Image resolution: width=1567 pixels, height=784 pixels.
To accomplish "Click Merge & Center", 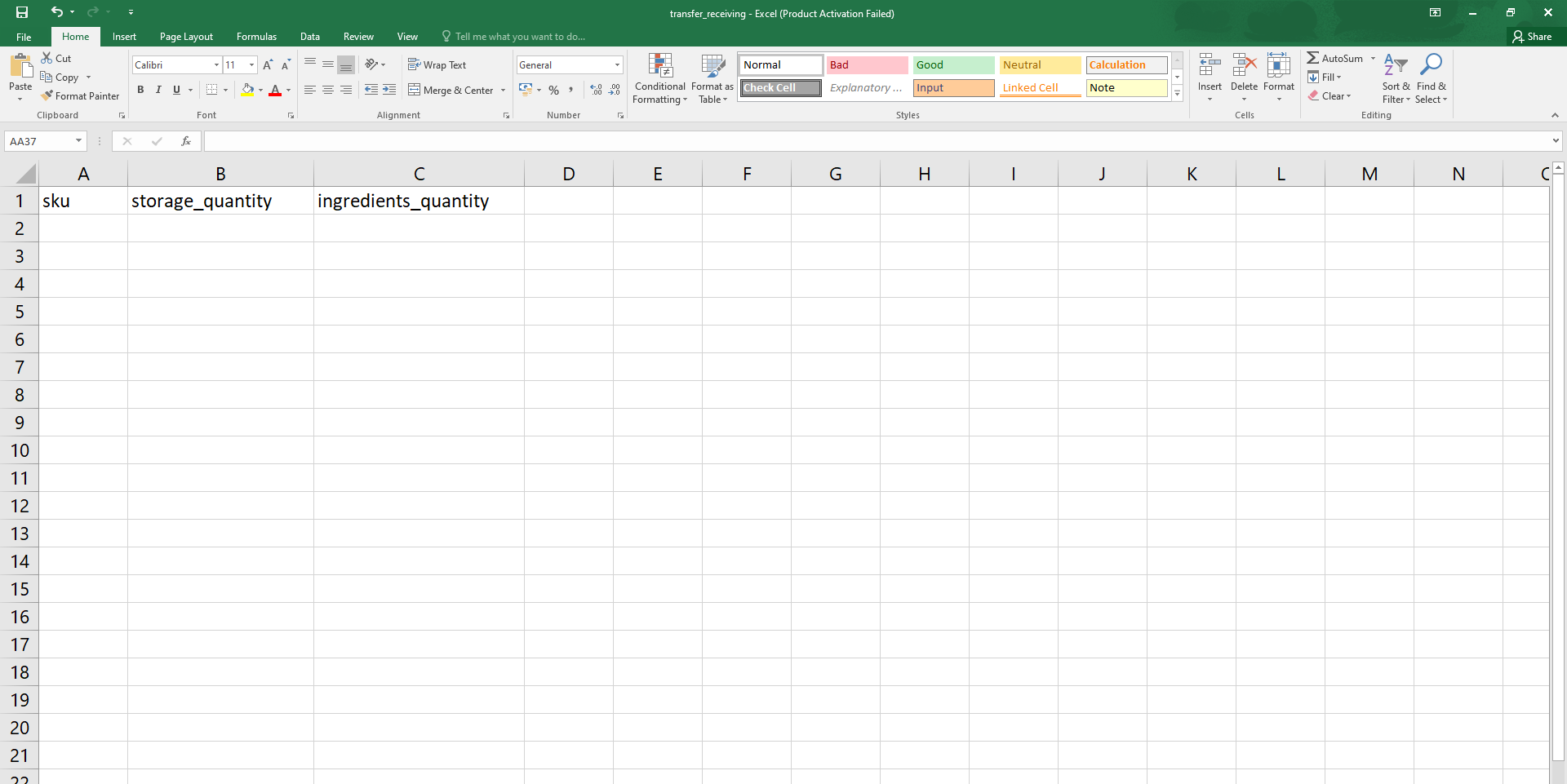I will click(451, 90).
